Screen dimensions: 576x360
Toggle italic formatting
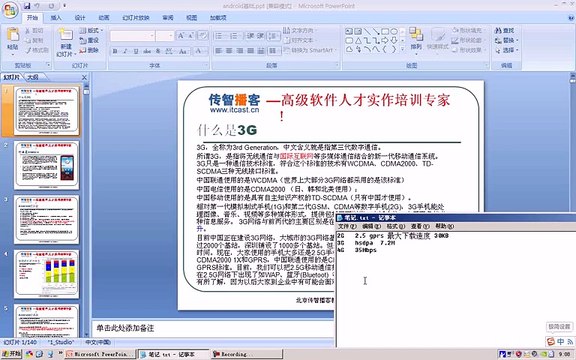[x=125, y=51]
